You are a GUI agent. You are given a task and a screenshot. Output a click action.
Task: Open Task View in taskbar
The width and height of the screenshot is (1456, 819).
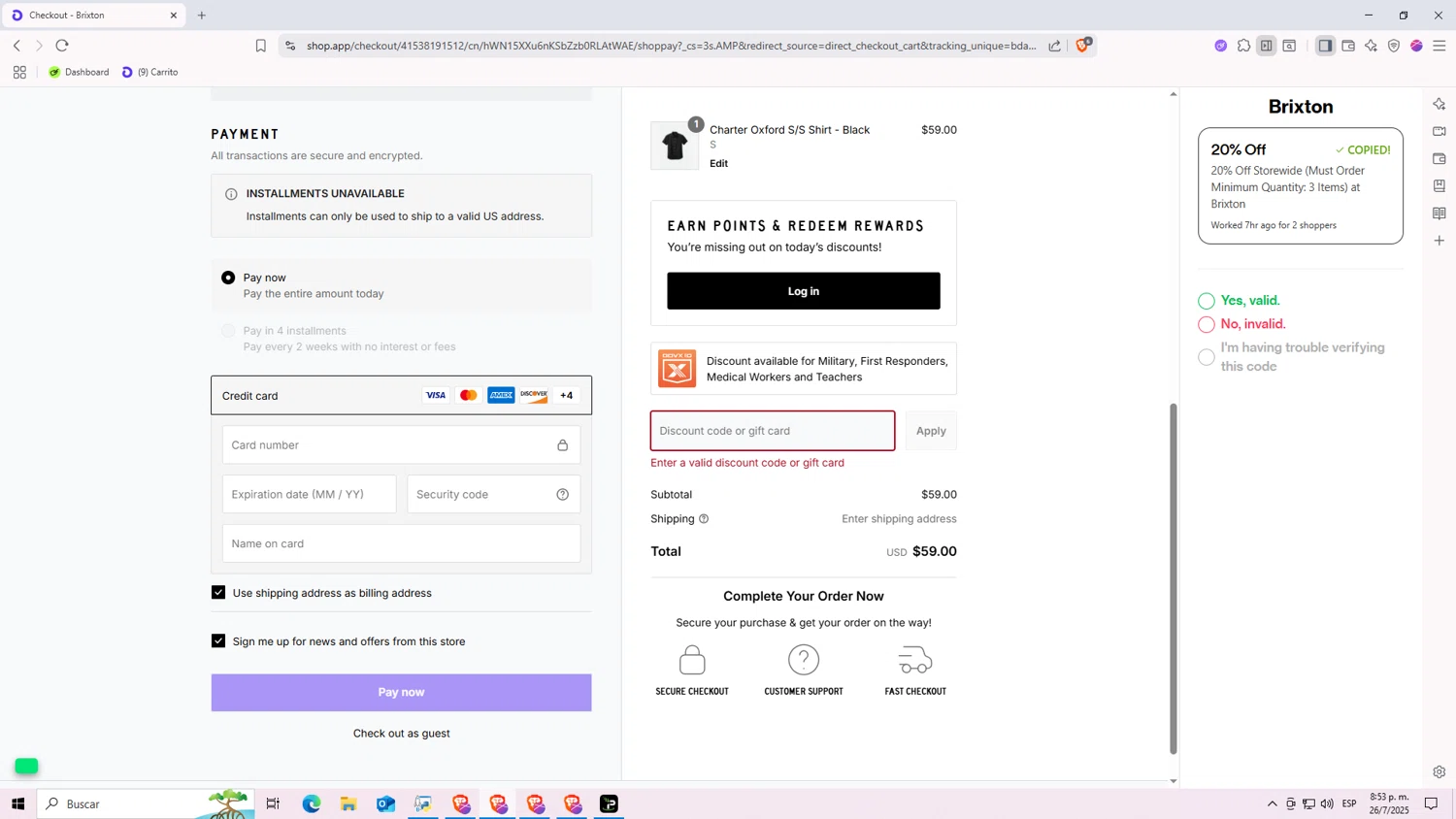click(273, 803)
